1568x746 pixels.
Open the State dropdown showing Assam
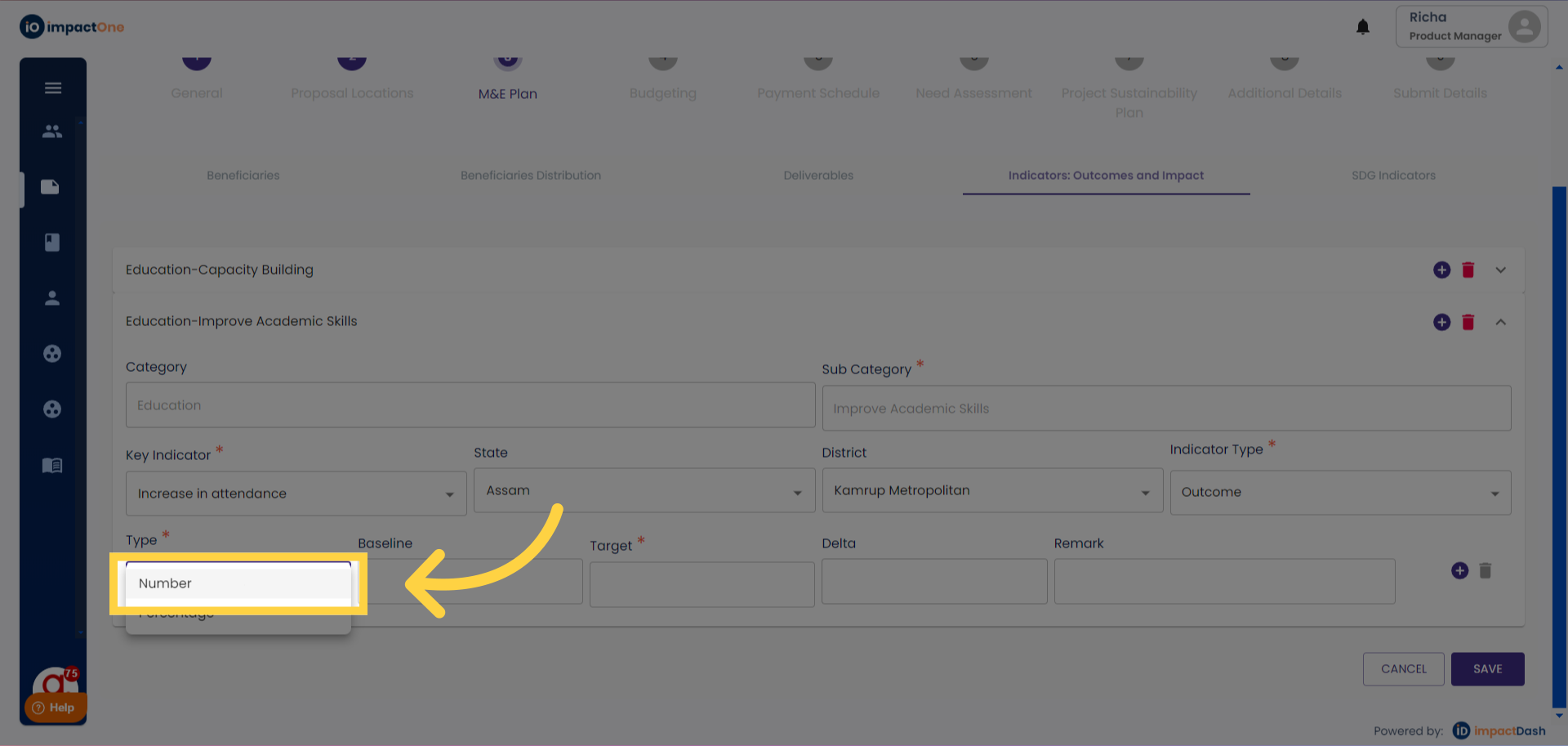(x=644, y=490)
